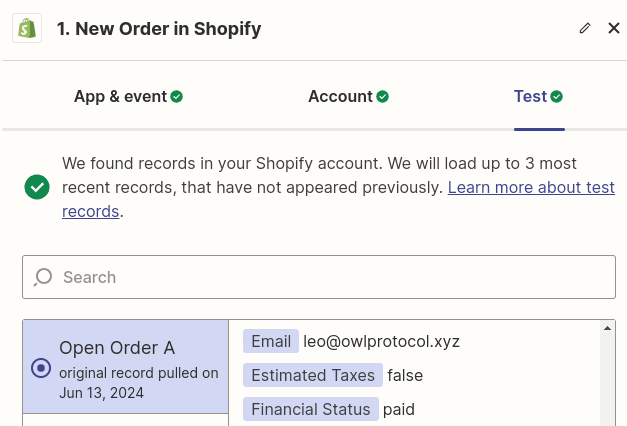Screen dimensions: 627x426
Task: Click the green check beside Test tab
Action: click(x=557, y=97)
